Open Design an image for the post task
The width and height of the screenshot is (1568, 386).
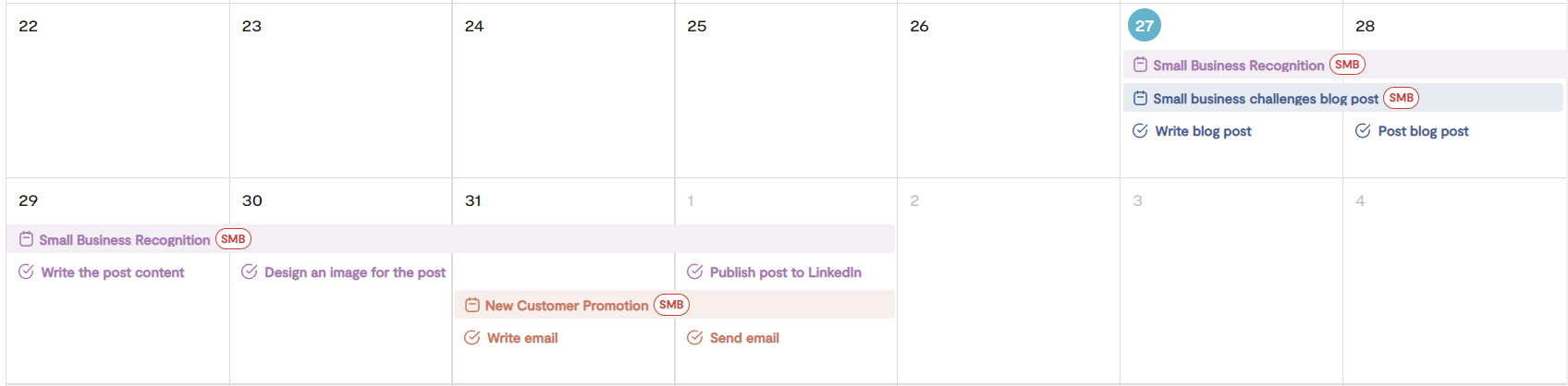tap(355, 272)
